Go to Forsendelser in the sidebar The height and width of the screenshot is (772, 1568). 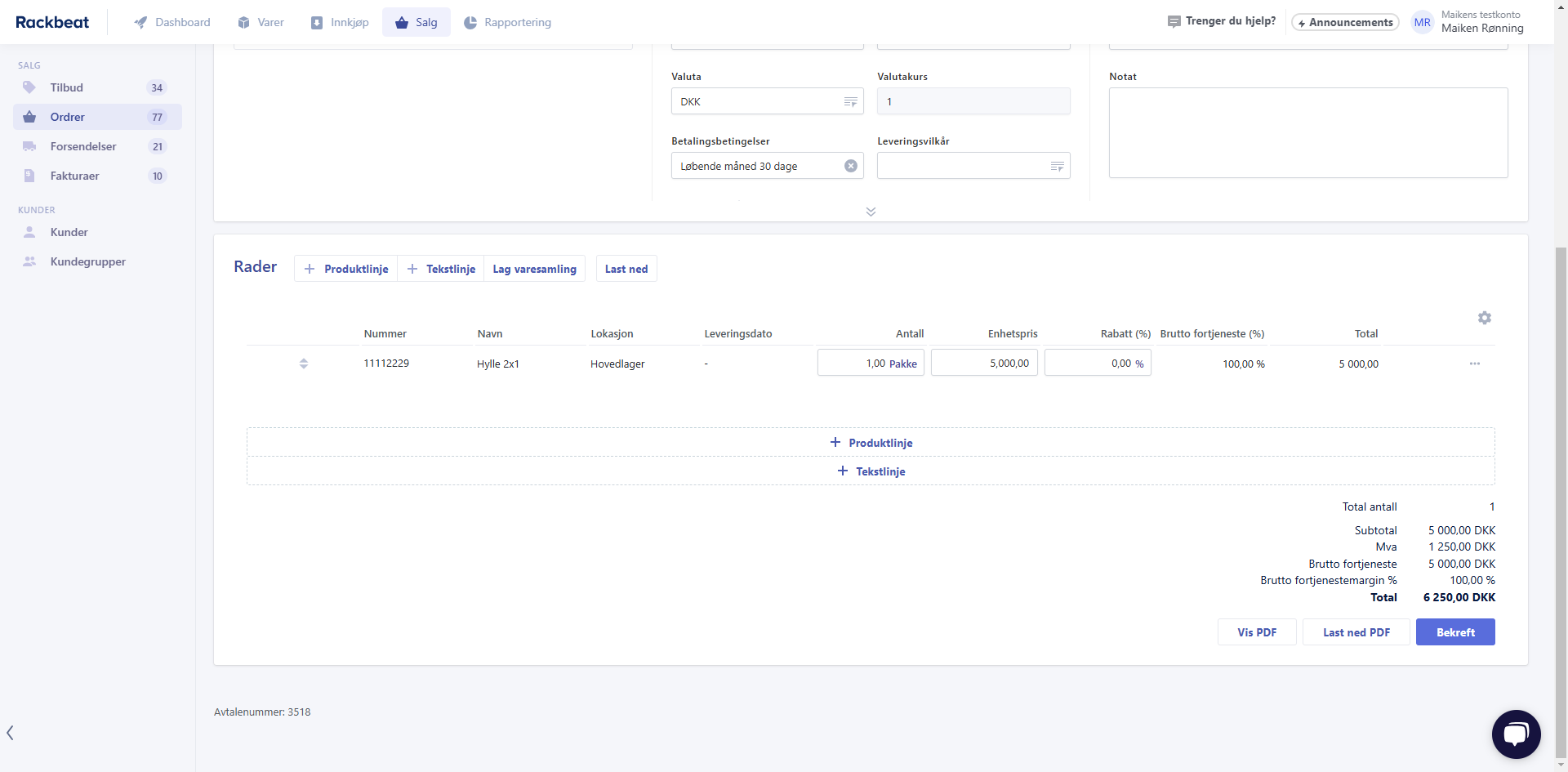83,146
